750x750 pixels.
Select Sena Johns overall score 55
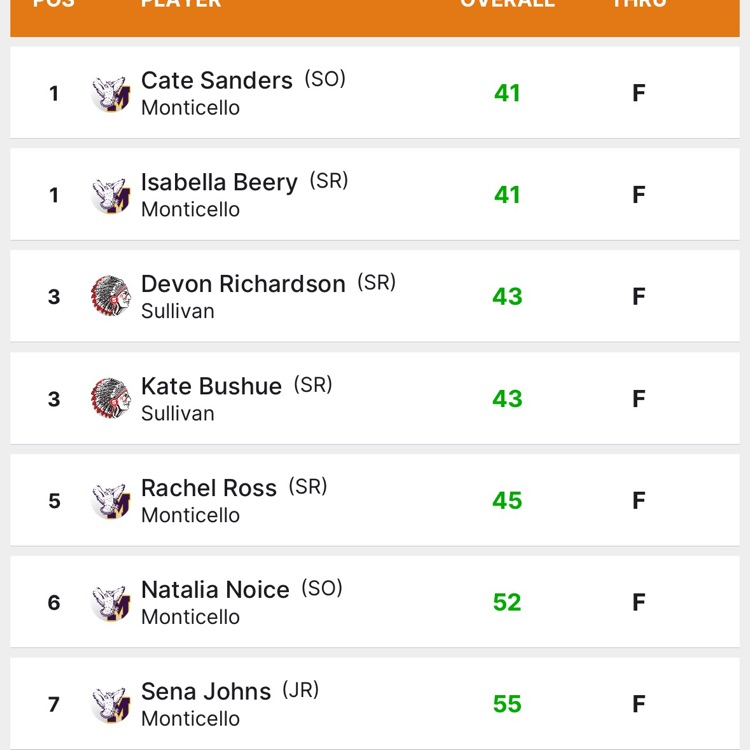[x=507, y=704]
